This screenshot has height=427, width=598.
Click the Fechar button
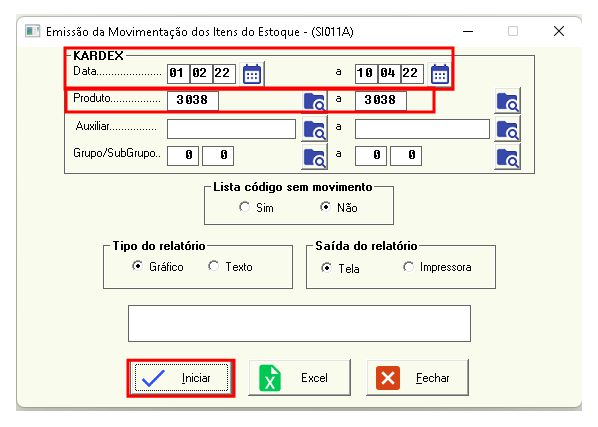coord(417,377)
